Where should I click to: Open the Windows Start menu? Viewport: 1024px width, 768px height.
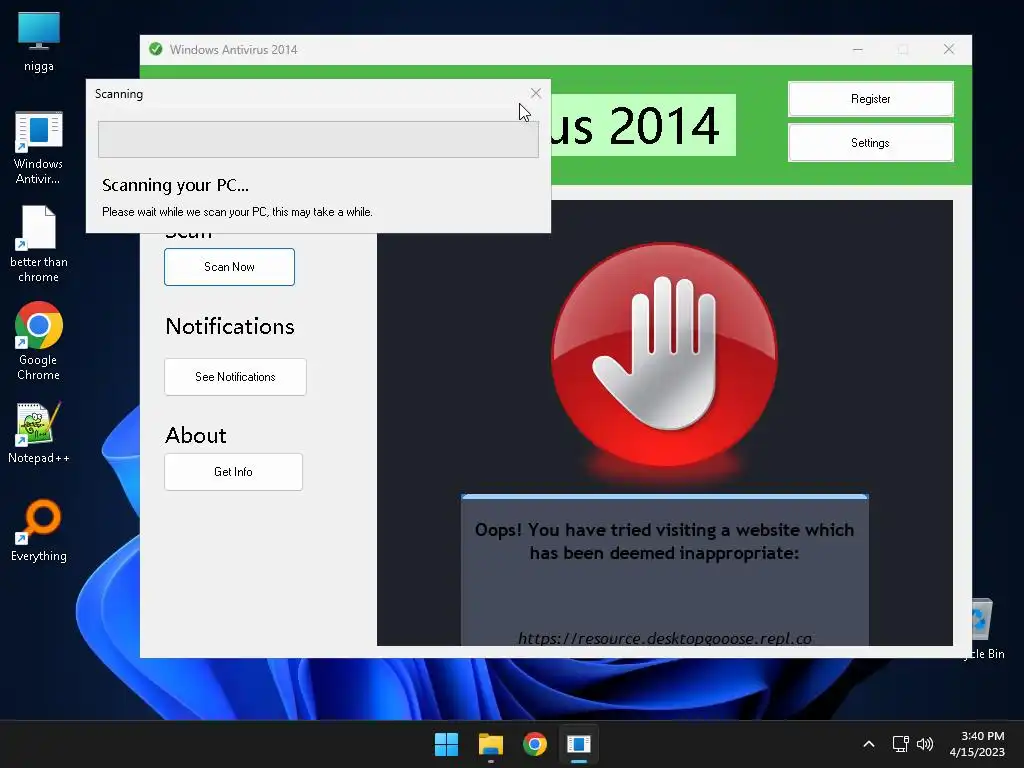tap(447, 744)
